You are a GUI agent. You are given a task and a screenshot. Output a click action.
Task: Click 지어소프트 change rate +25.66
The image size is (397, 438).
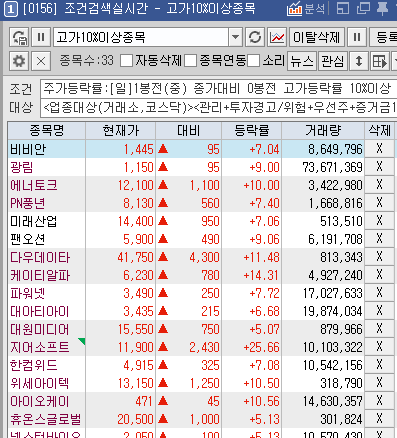point(261,347)
